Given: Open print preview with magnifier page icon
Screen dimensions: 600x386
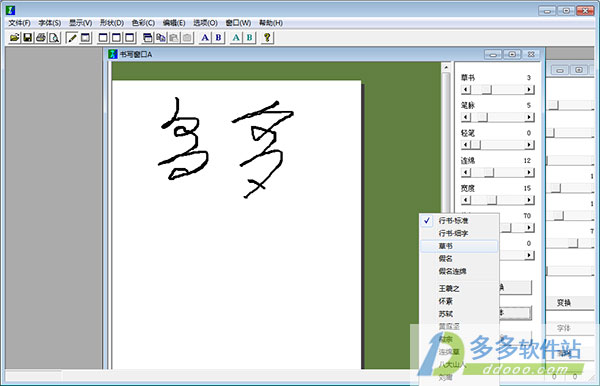Looking at the screenshot, I should [x=54, y=37].
